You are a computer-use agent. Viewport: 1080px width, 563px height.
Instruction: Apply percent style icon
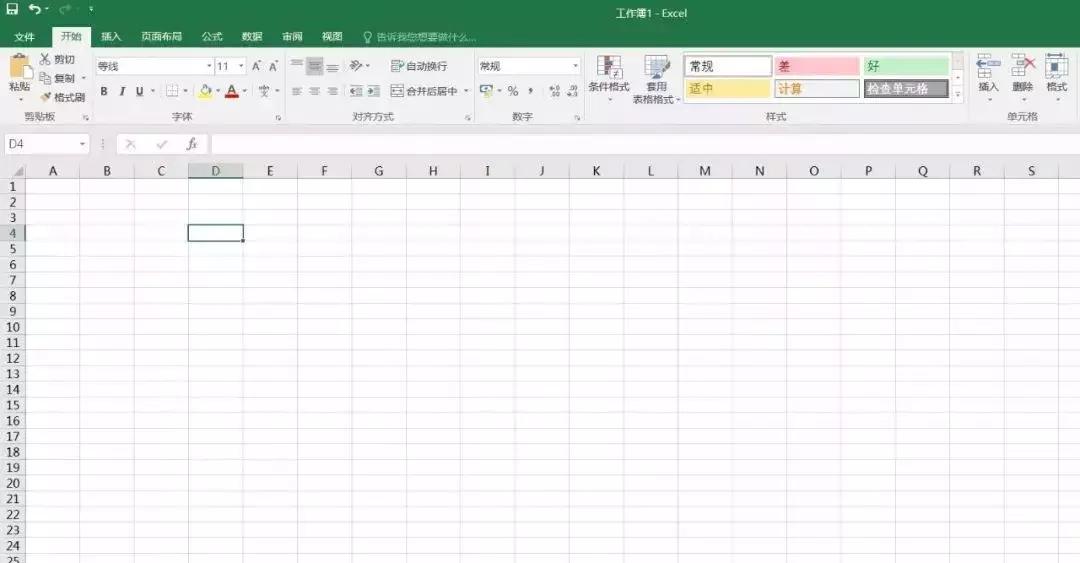click(x=512, y=91)
